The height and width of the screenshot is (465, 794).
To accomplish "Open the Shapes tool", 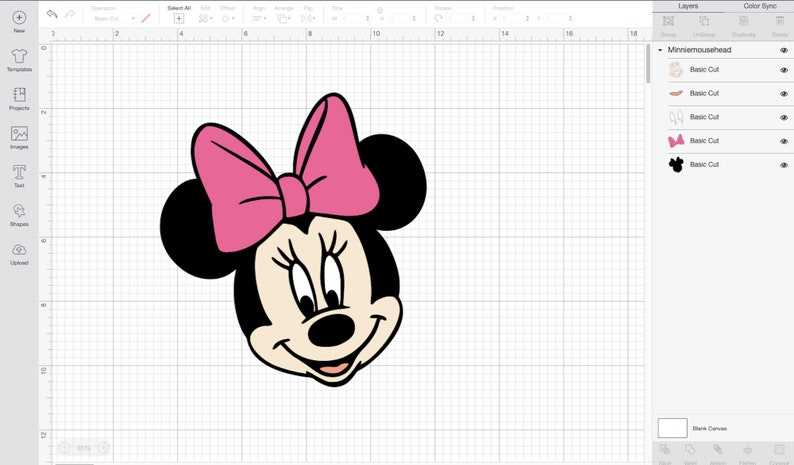I will [x=19, y=211].
